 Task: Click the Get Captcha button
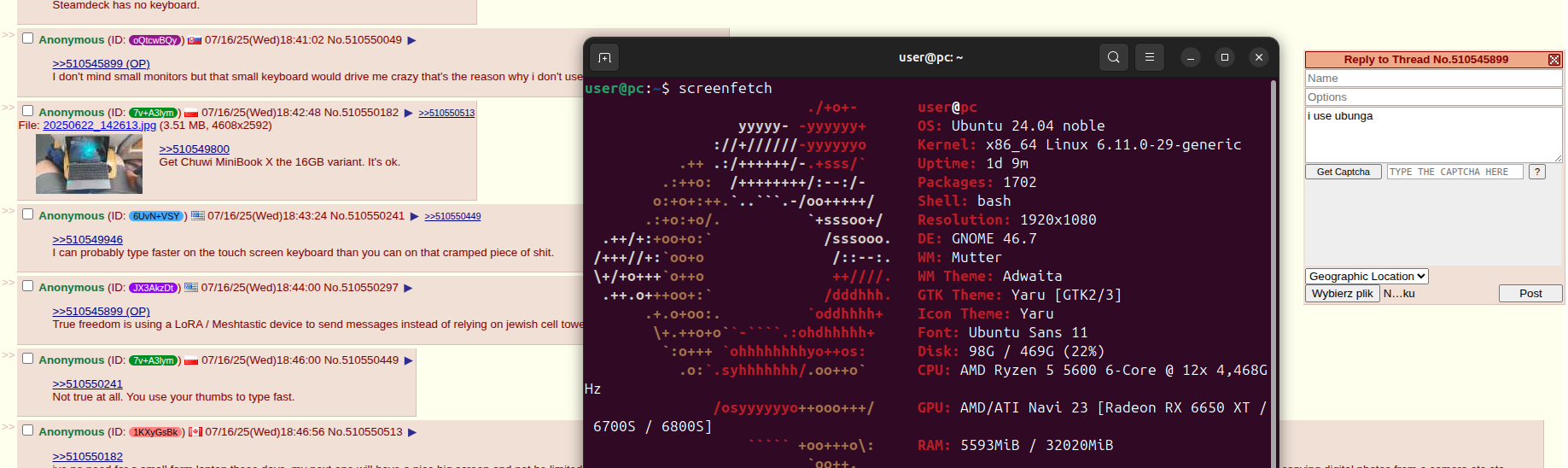tap(1343, 172)
